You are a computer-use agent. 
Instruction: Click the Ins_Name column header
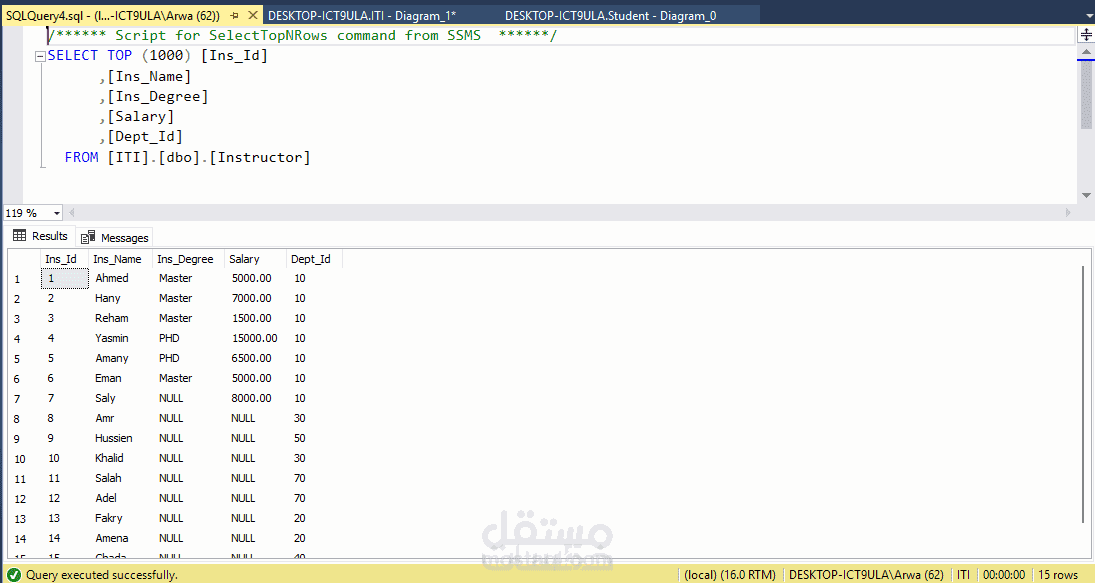click(x=120, y=259)
